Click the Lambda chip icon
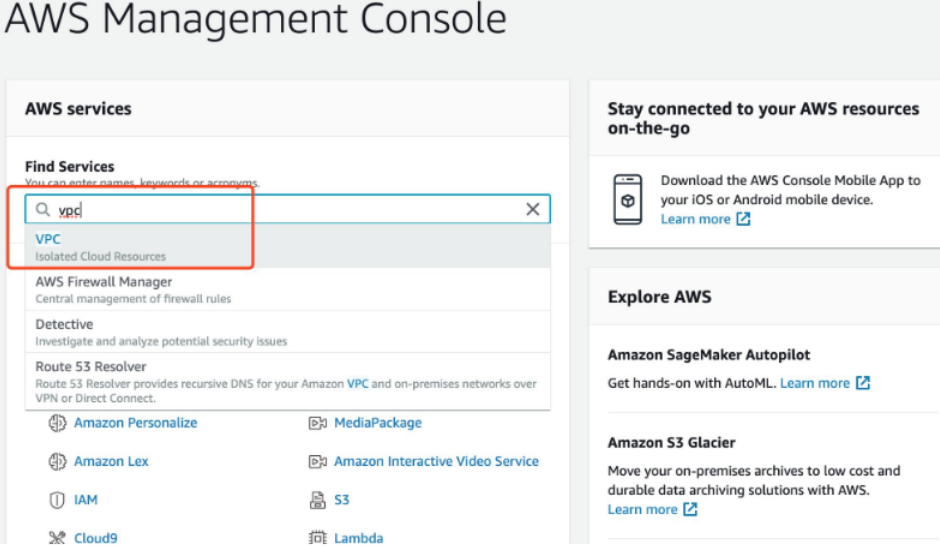The image size is (940, 547). [317, 538]
